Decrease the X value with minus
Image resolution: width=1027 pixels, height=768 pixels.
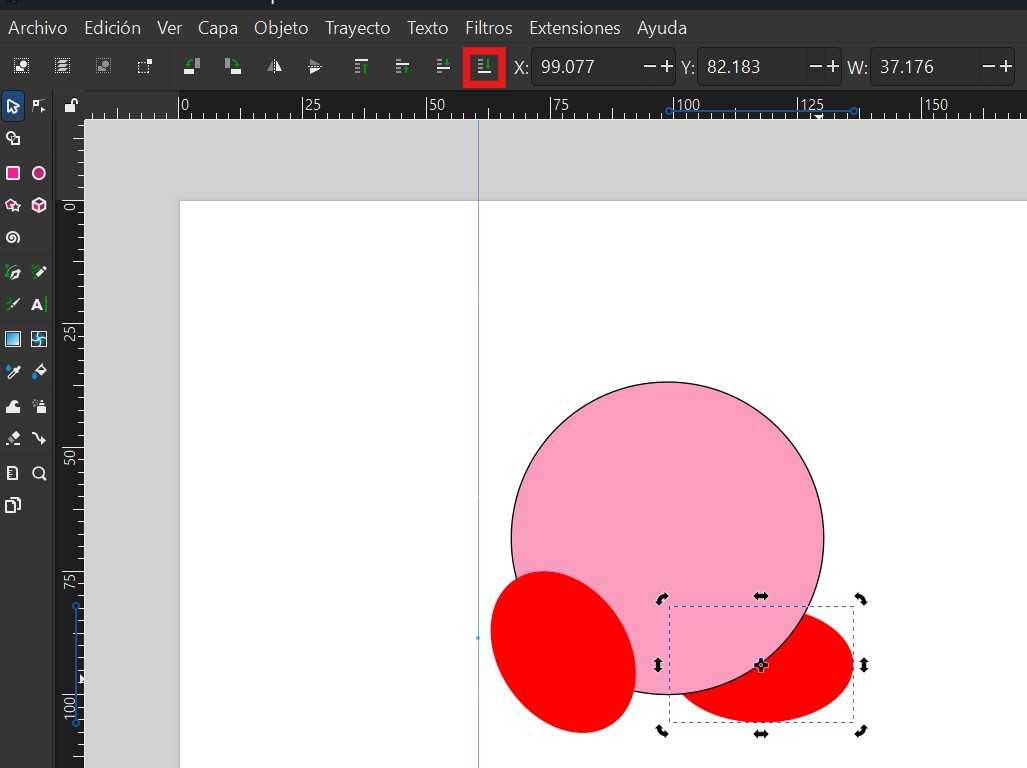pyautogui.click(x=650, y=67)
